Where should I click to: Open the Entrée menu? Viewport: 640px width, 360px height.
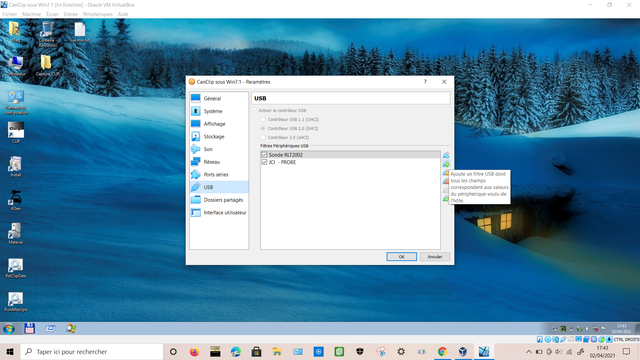pos(71,14)
